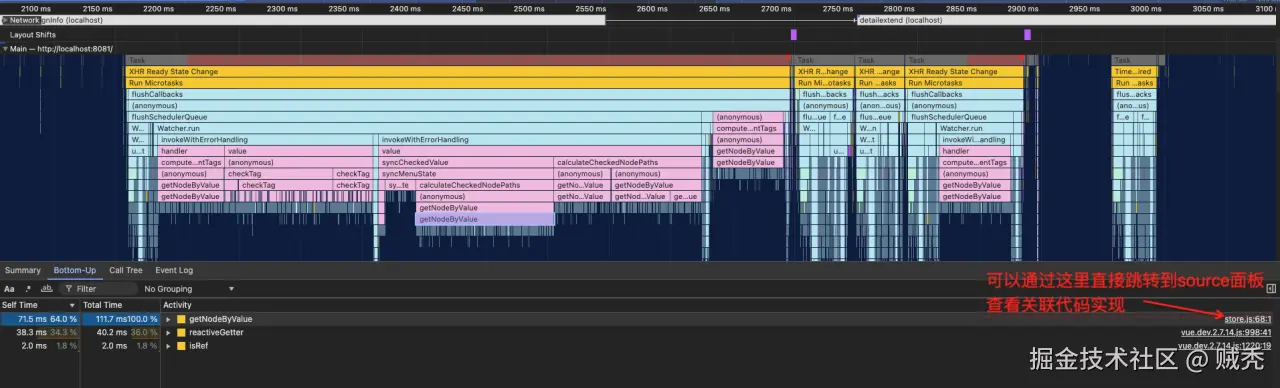Open the No Grouping dropdown

(x=188, y=289)
